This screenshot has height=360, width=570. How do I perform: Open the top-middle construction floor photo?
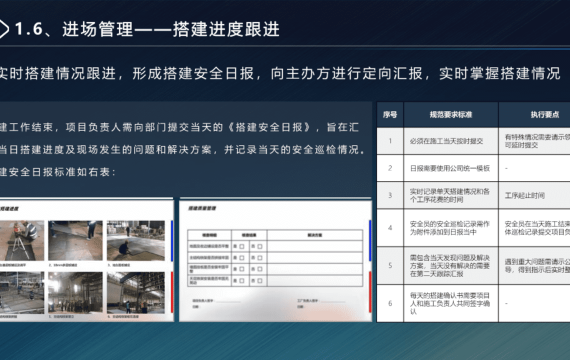75,240
